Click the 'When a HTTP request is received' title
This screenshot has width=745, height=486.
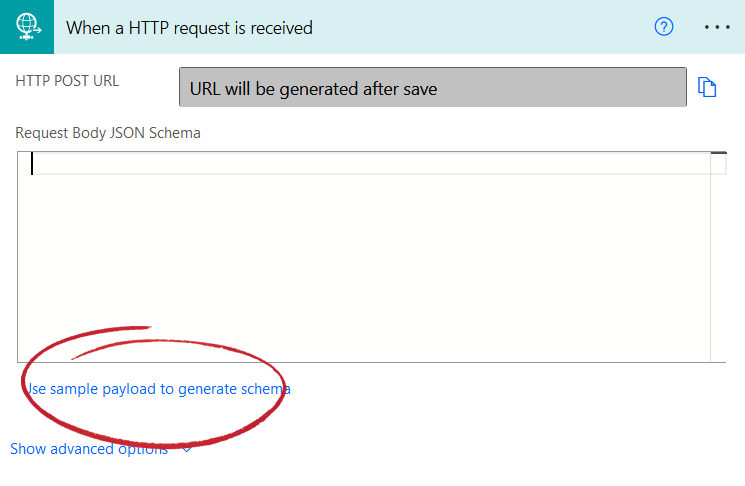tap(189, 28)
